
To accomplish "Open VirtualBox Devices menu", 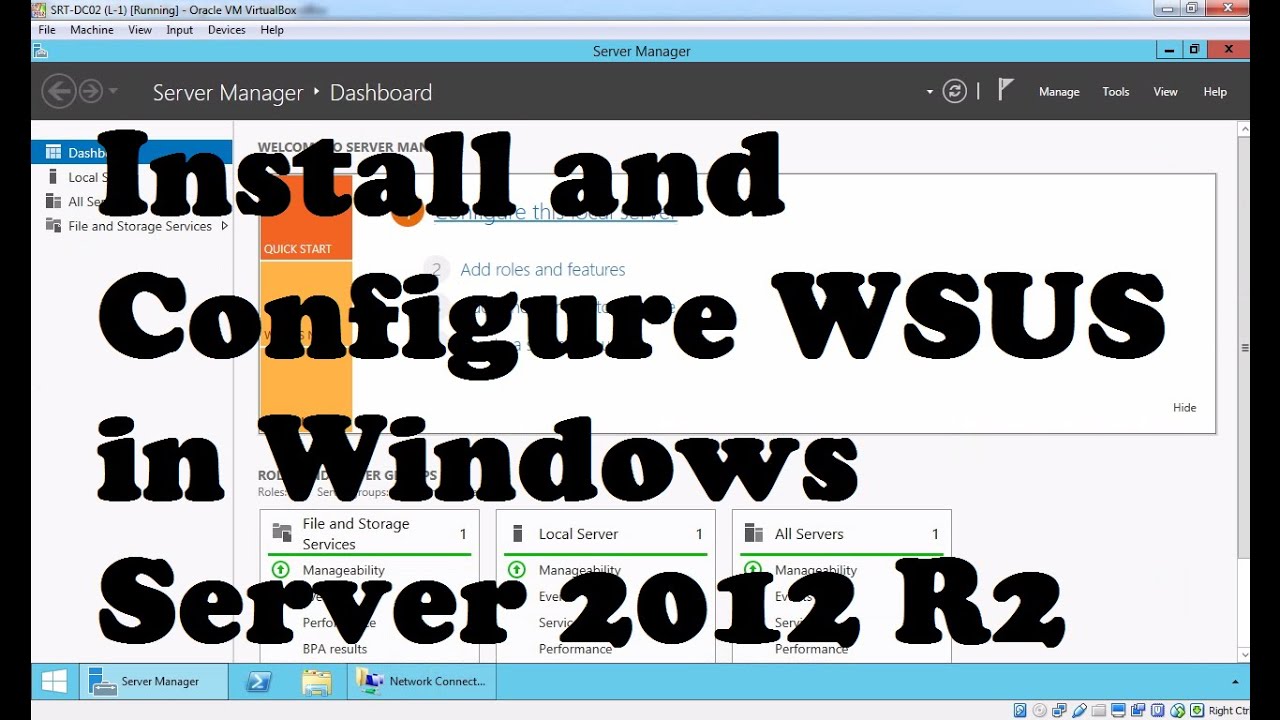I will click(x=227, y=30).
